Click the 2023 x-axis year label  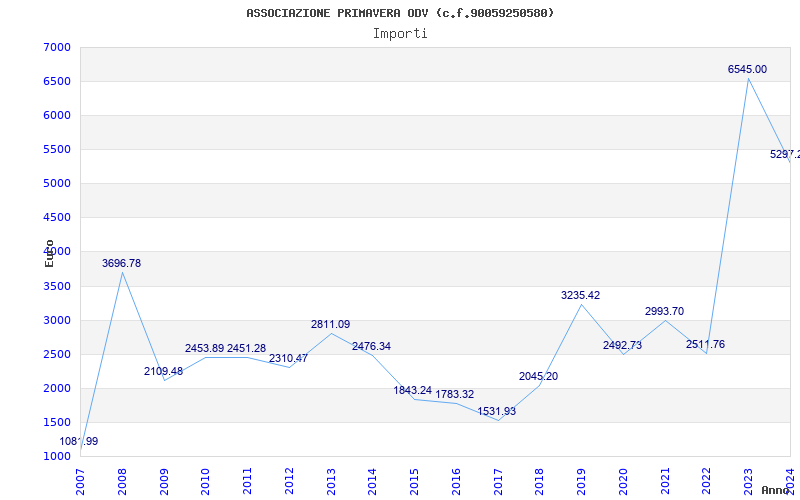[x=748, y=482]
